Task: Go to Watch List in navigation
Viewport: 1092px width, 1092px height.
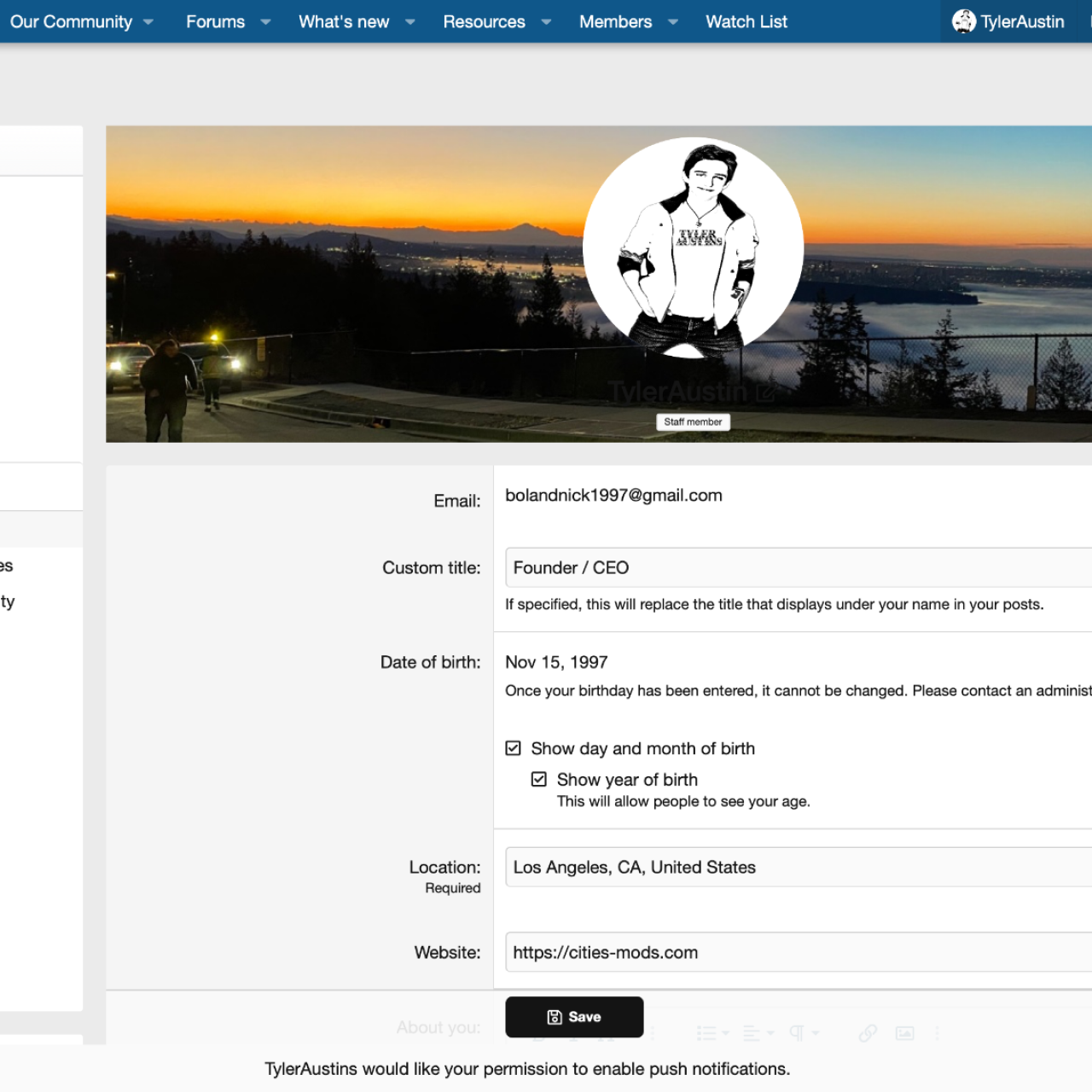Action: click(746, 22)
